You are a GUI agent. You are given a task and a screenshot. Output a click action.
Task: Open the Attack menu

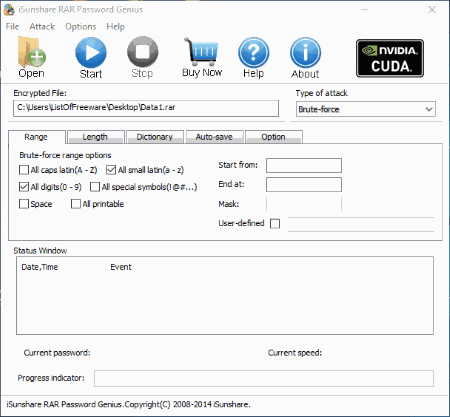(x=42, y=27)
